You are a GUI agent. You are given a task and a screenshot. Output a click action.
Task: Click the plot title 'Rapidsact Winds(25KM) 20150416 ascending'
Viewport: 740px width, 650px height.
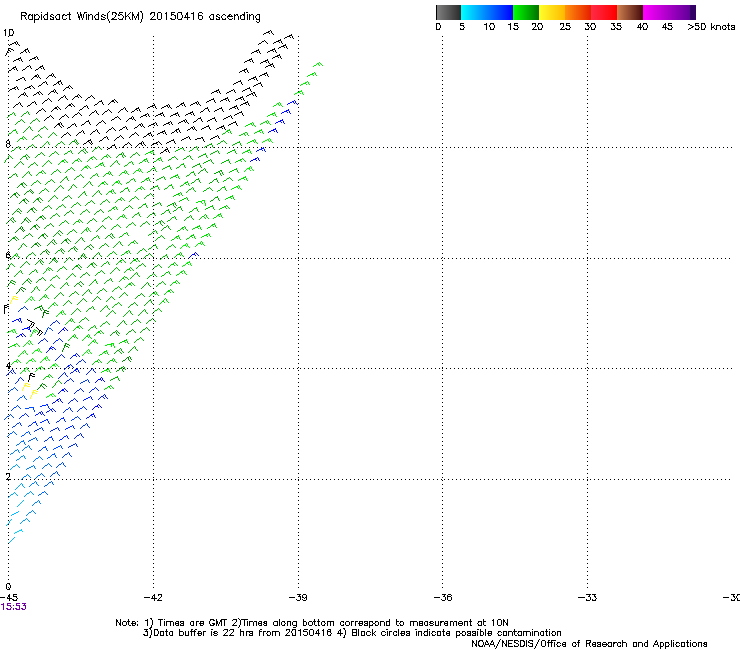click(x=140, y=17)
